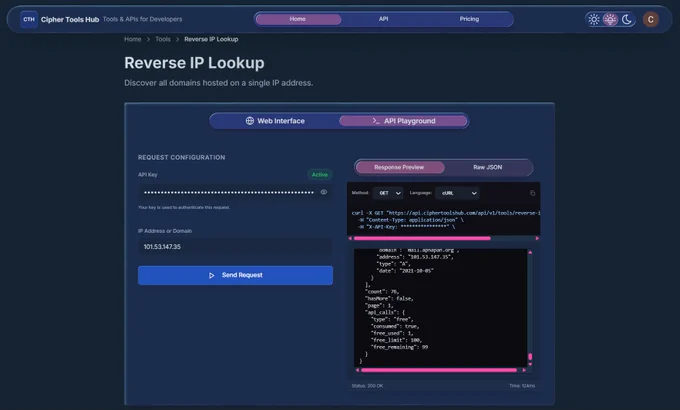Click the response vertical scrollbar thumb
Screen dimensions: 680x410
click(530, 357)
